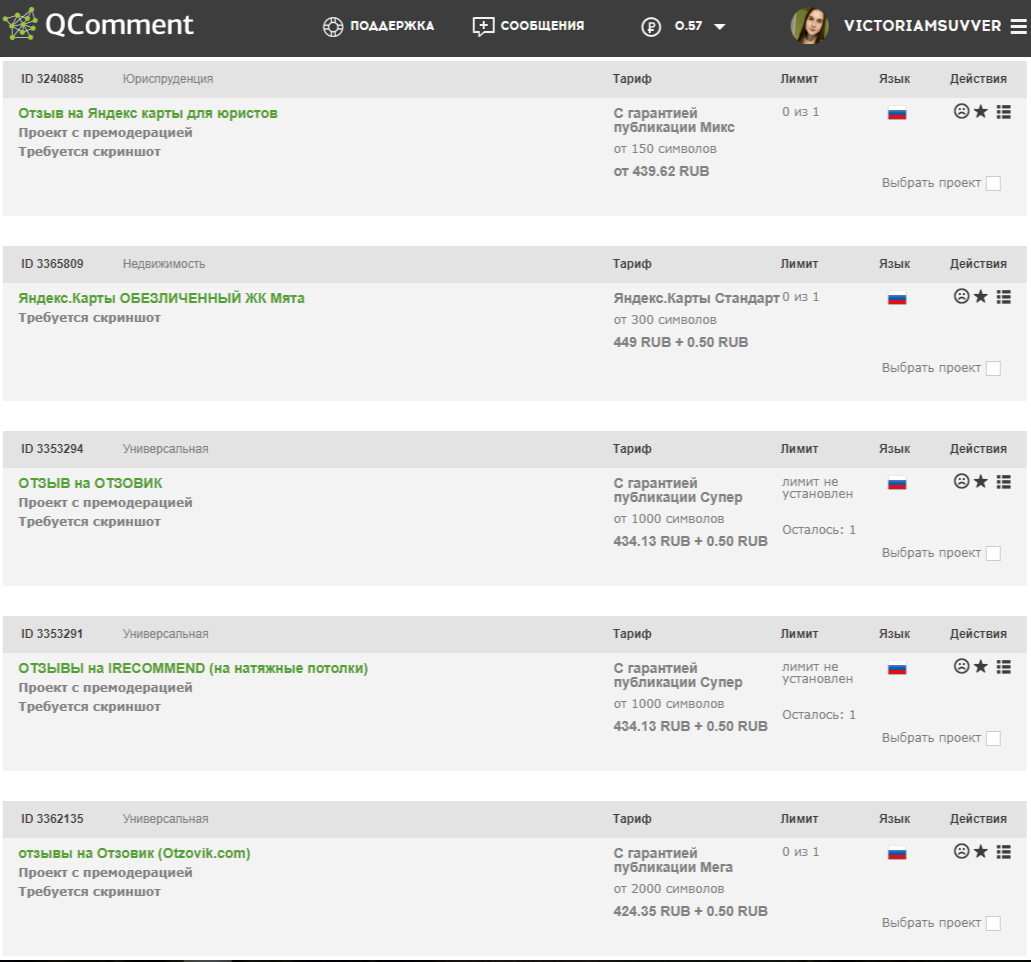The width and height of the screenshot is (1031, 962).
Task: Open the Поддержка support lifebuoy icon
Action: coord(333,27)
